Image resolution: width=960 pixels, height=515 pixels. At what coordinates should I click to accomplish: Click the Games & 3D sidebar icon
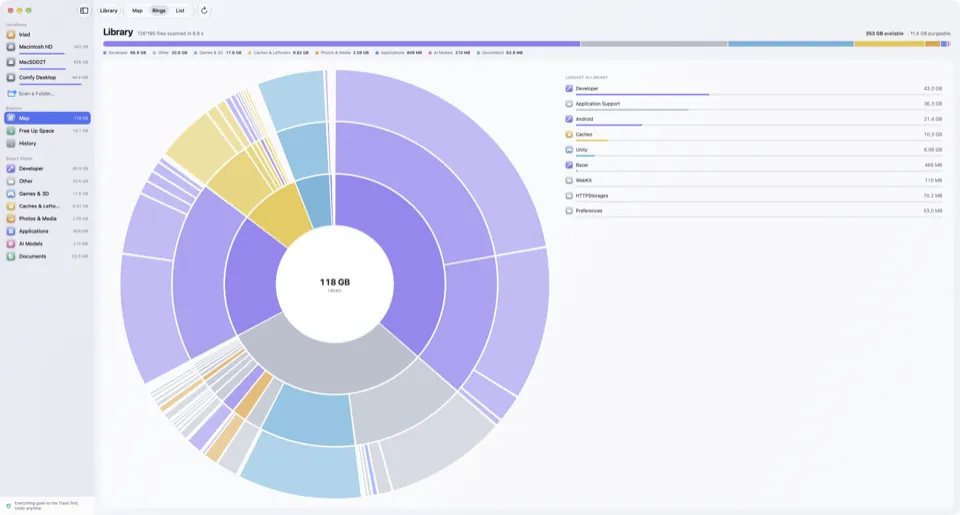click(10, 194)
